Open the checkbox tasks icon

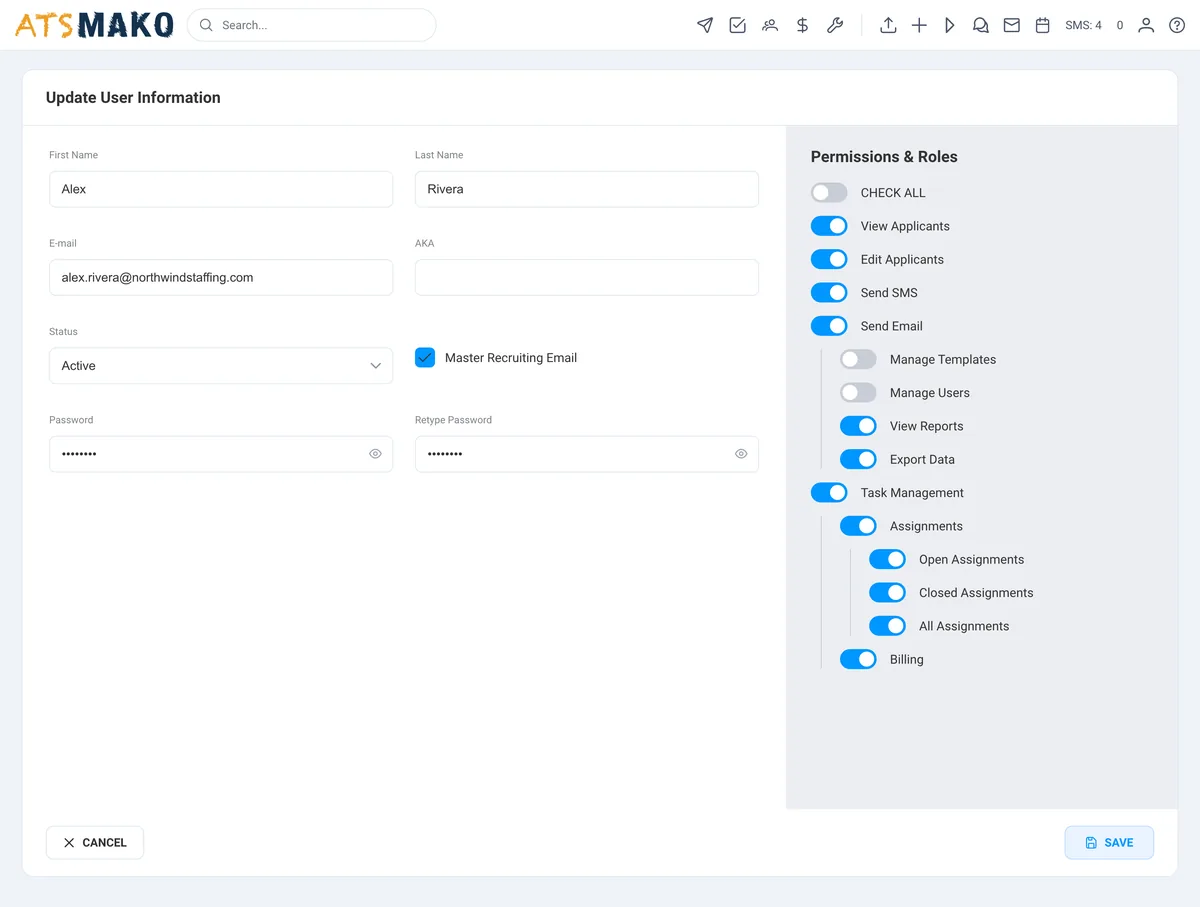[737, 25]
